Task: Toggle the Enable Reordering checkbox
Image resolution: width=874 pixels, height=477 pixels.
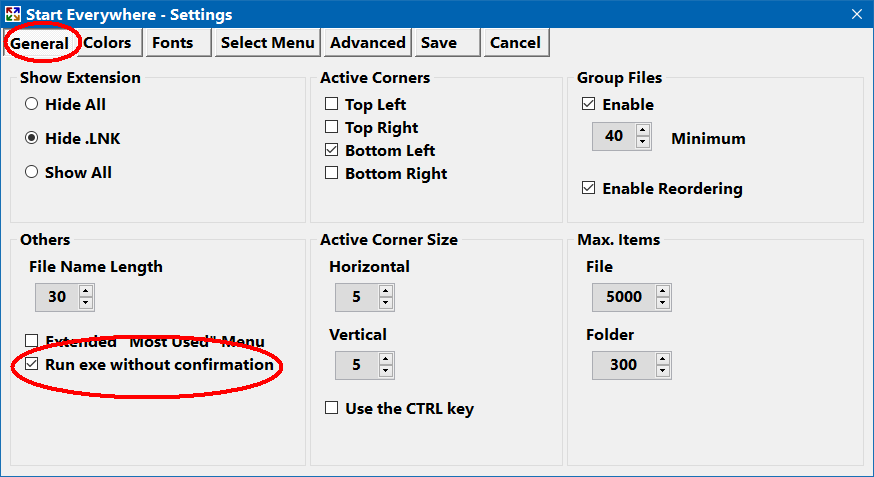Action: (x=589, y=188)
